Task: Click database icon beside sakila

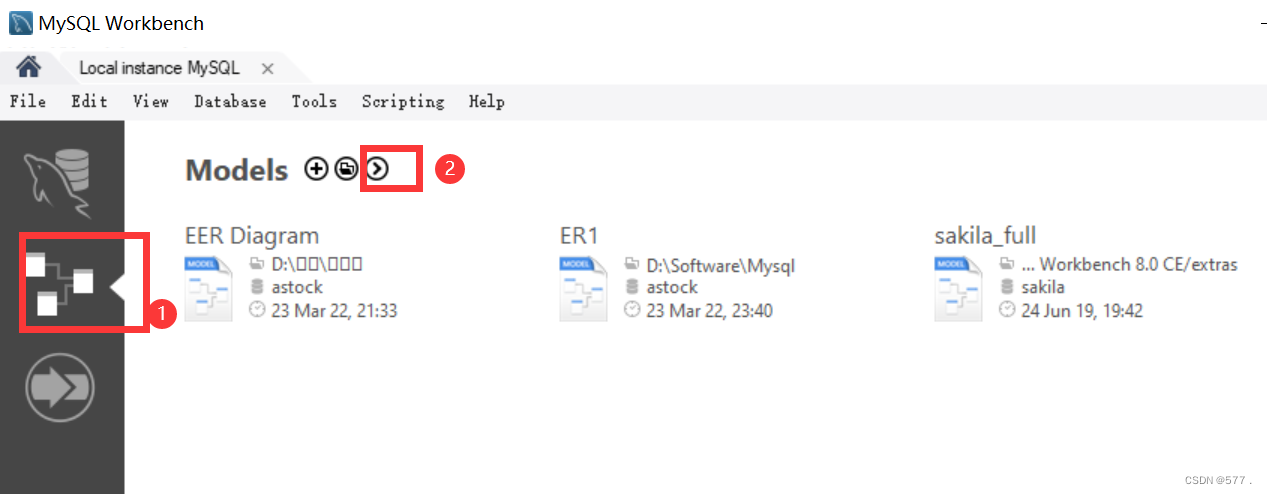Action: click(x=1006, y=287)
